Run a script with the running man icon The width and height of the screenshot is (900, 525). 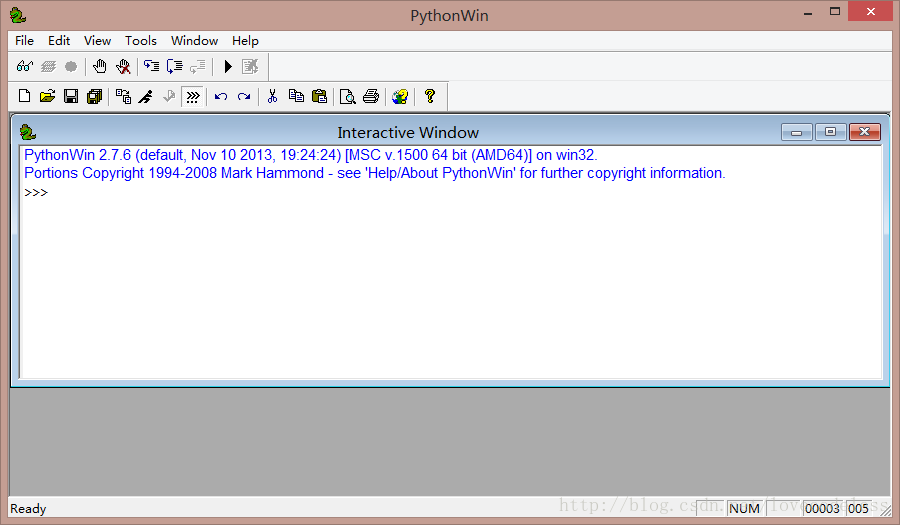pyautogui.click(x=146, y=96)
